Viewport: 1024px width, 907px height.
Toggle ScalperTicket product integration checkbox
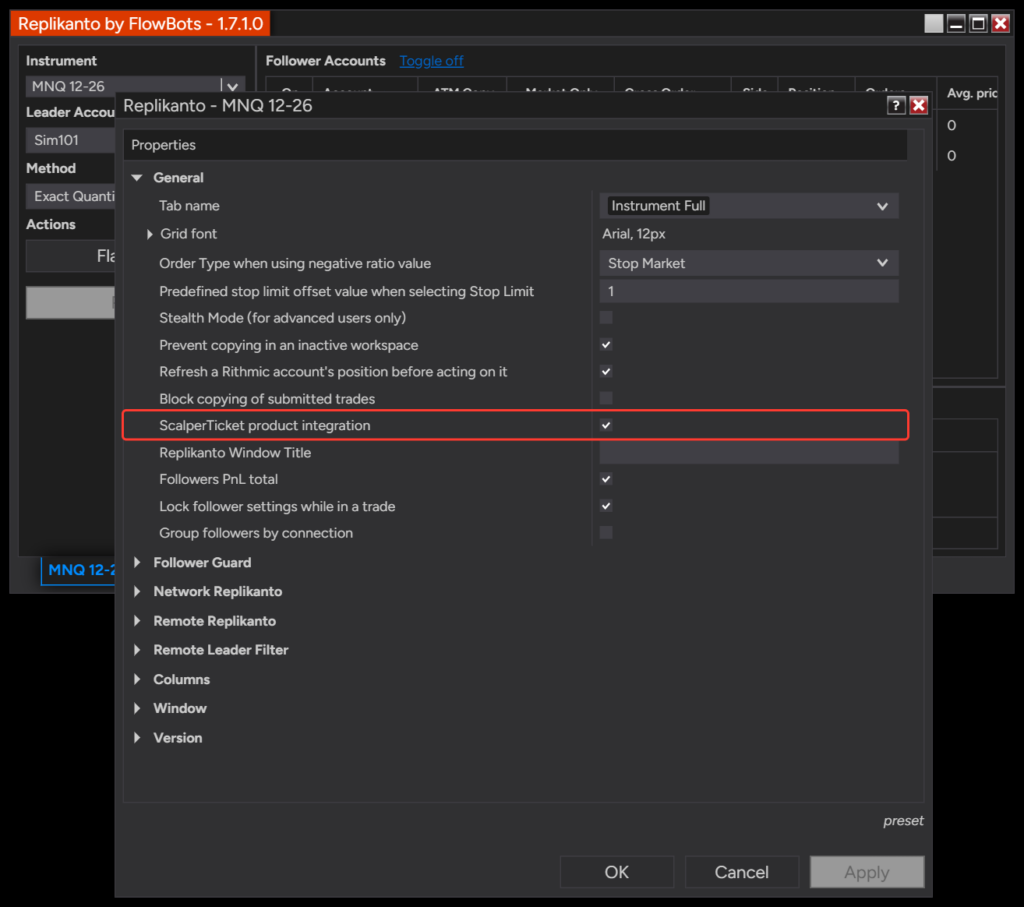click(x=606, y=425)
